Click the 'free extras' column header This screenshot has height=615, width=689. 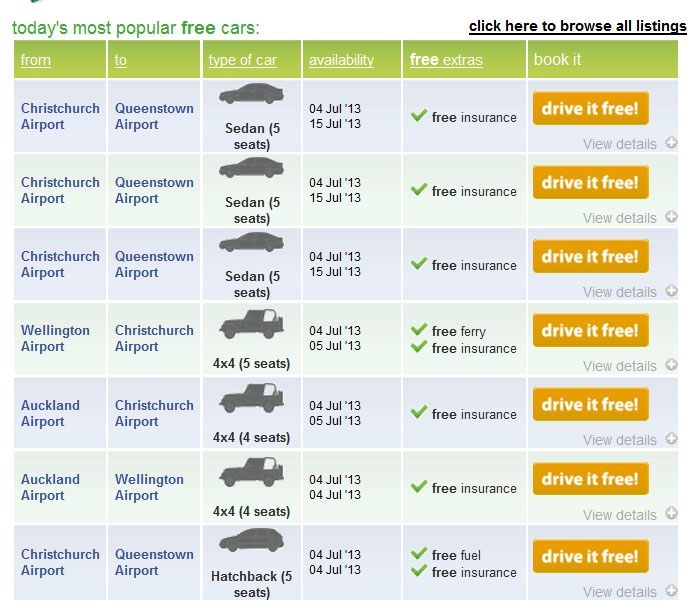446,60
